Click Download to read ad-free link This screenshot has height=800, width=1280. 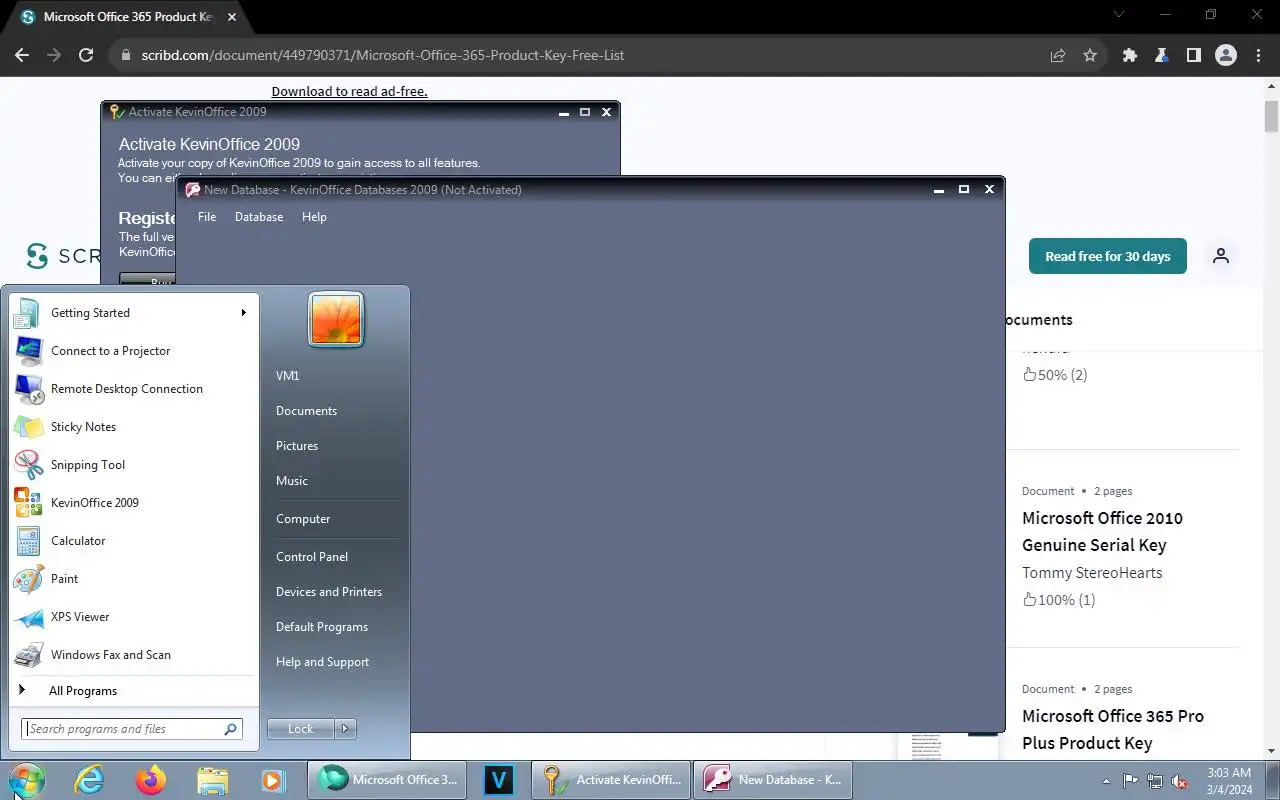[349, 91]
